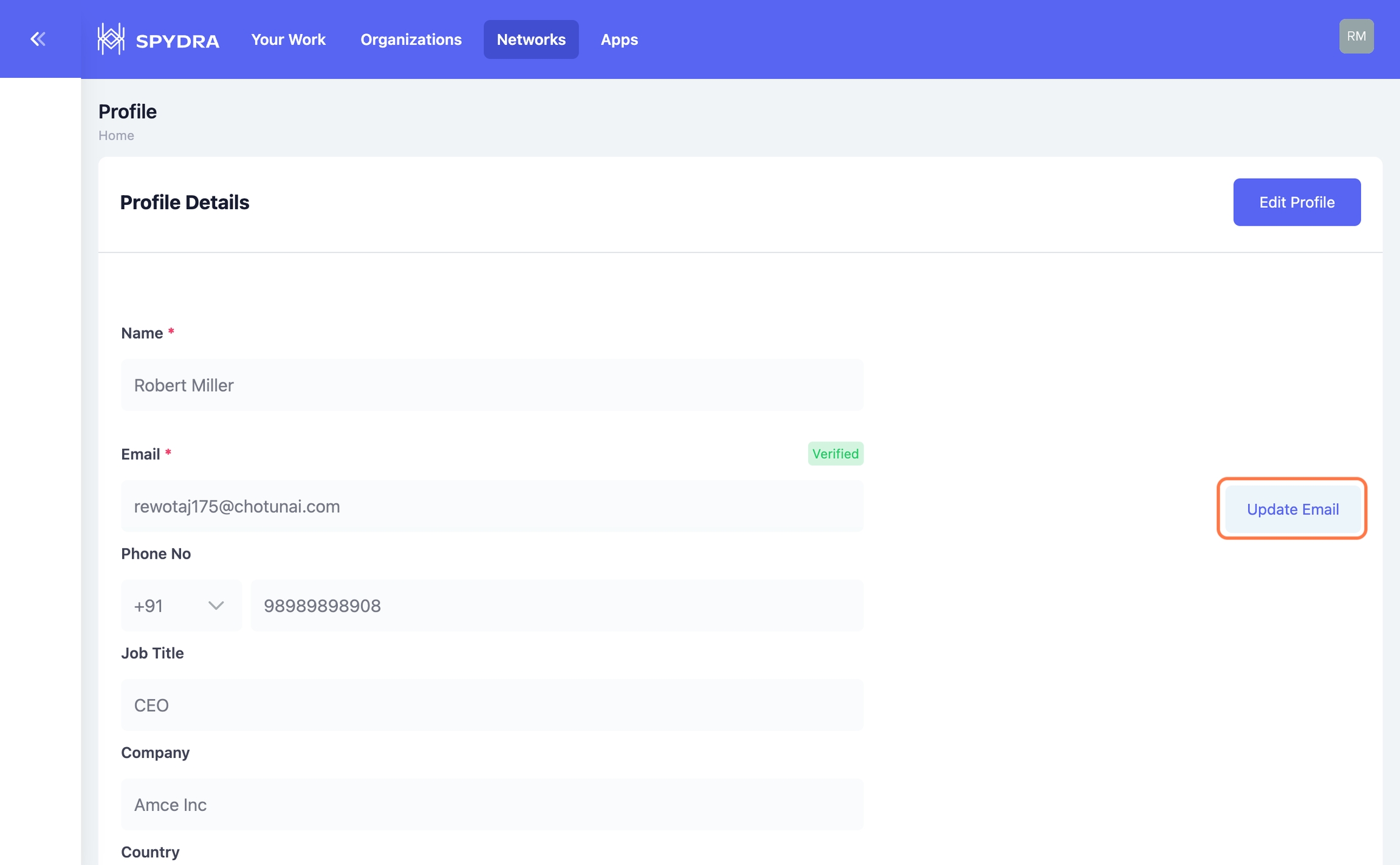
Task: Collapse sidebar with double chevron icon
Action: 38,40
